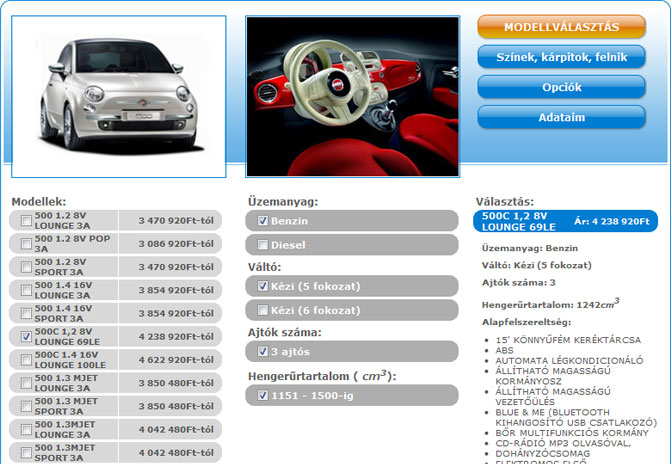671x464 pixels.
Task: Click the BŐR MULTIFUNKCIÓS KORMÁNY equipment item
Action: pyautogui.click(x=572, y=433)
